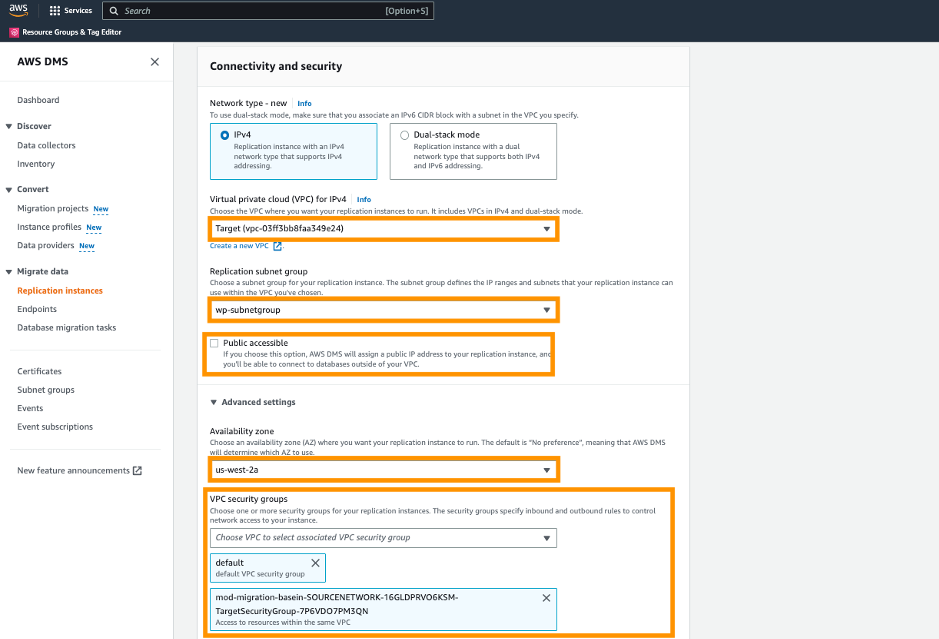Select Dual-stack mode radio button
The image size is (939, 639).
(x=404, y=135)
